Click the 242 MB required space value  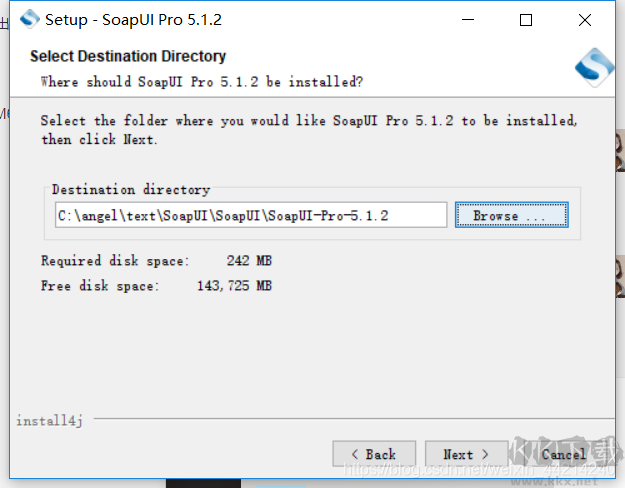[249, 261]
